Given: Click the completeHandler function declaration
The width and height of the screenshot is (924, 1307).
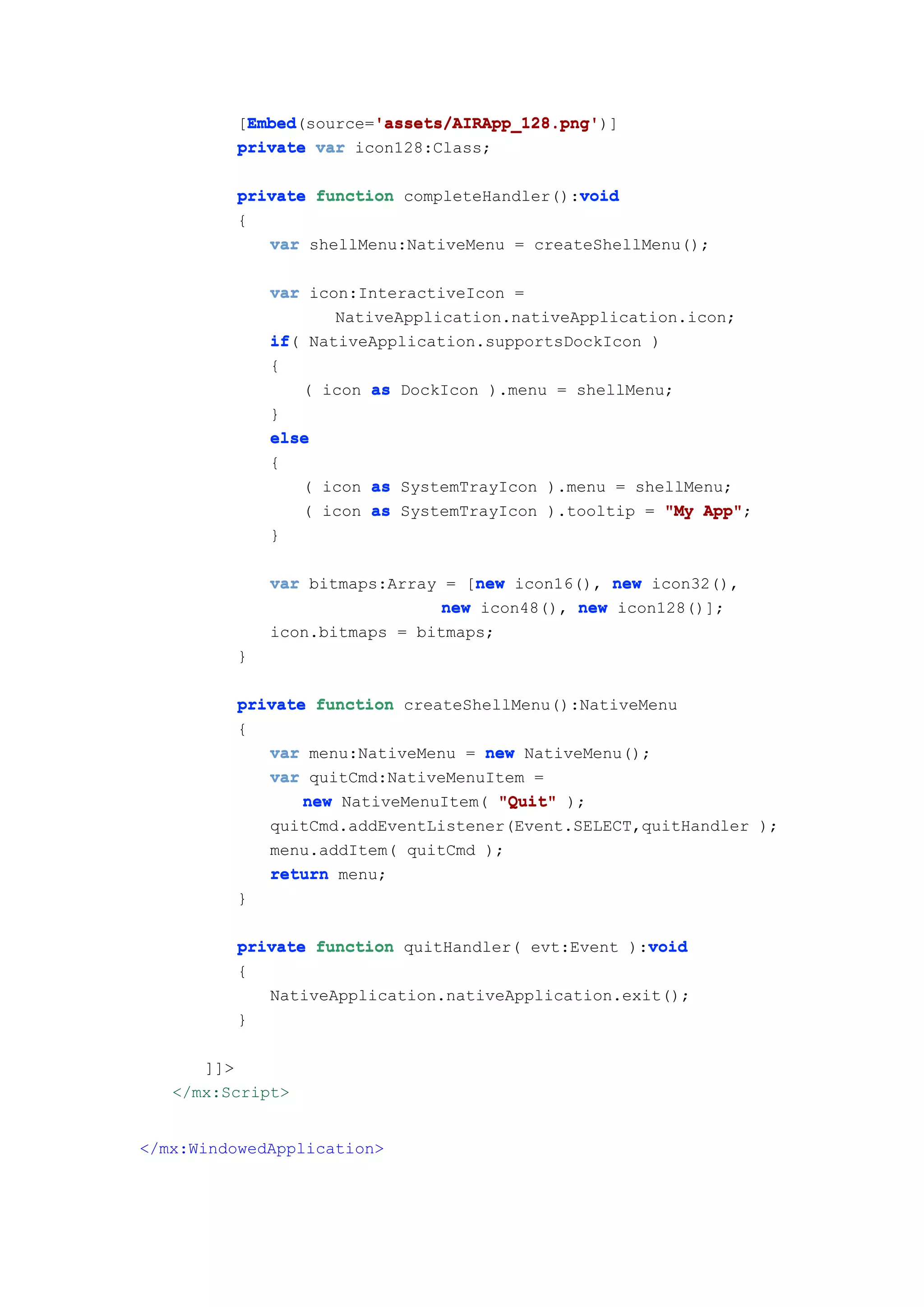Looking at the screenshot, I should [428, 197].
